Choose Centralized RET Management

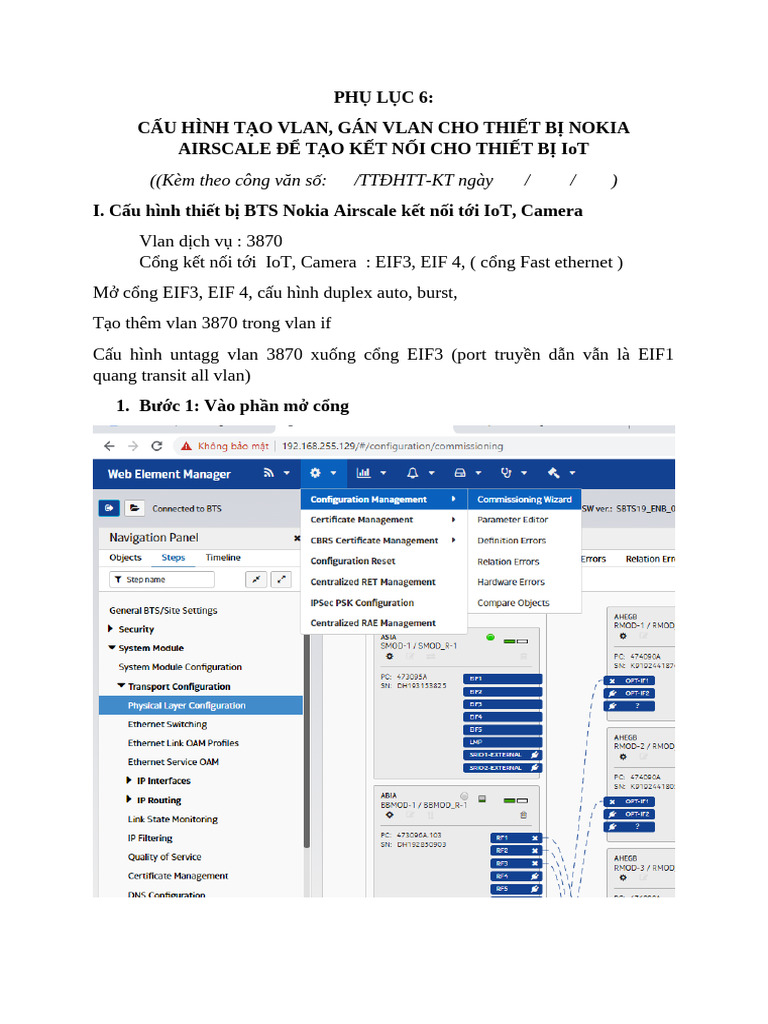pos(384,582)
